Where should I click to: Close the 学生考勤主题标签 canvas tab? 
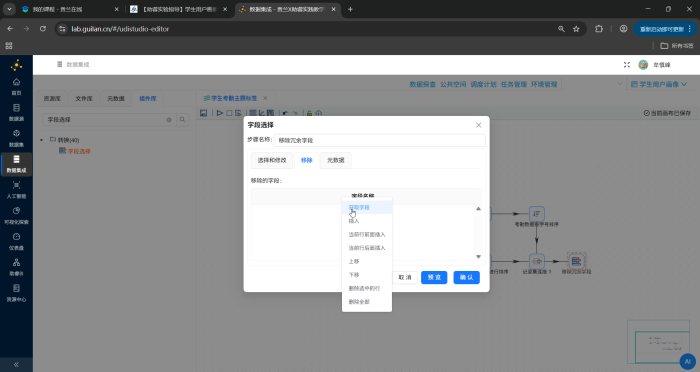(265, 98)
